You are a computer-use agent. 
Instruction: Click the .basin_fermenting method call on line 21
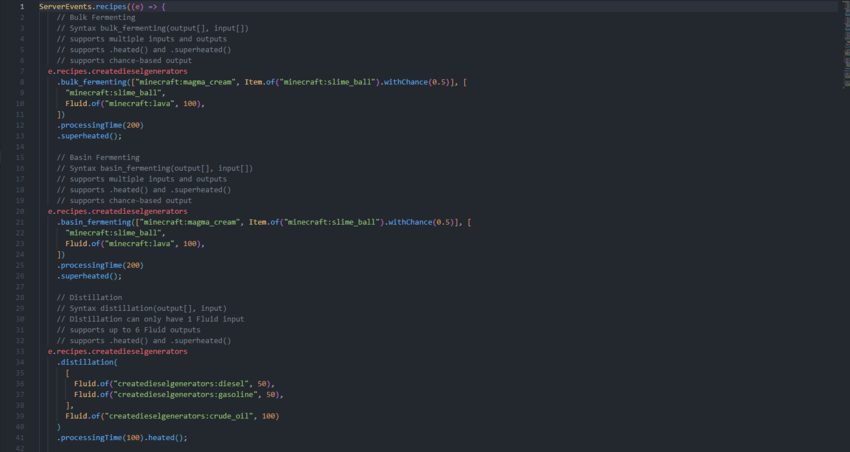(x=94, y=222)
